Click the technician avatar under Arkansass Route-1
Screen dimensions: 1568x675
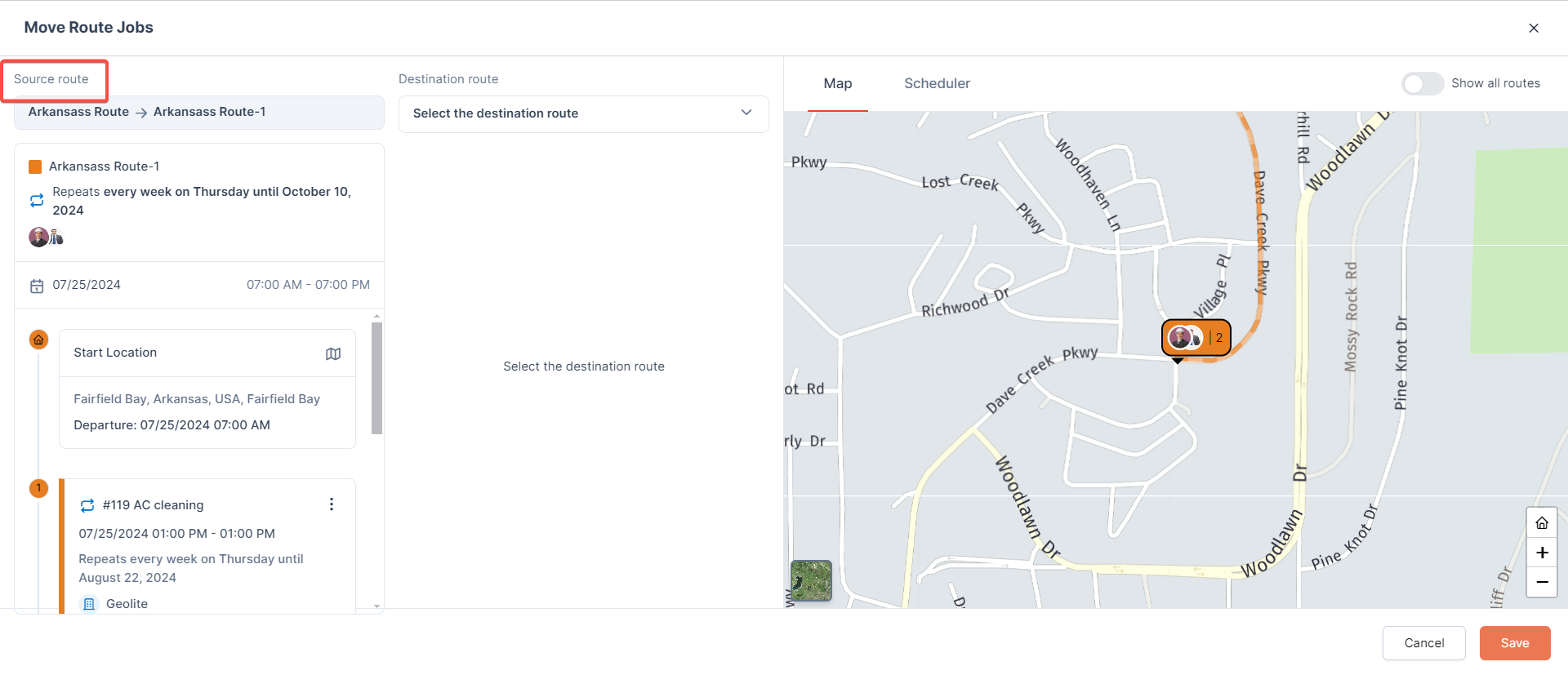39,238
